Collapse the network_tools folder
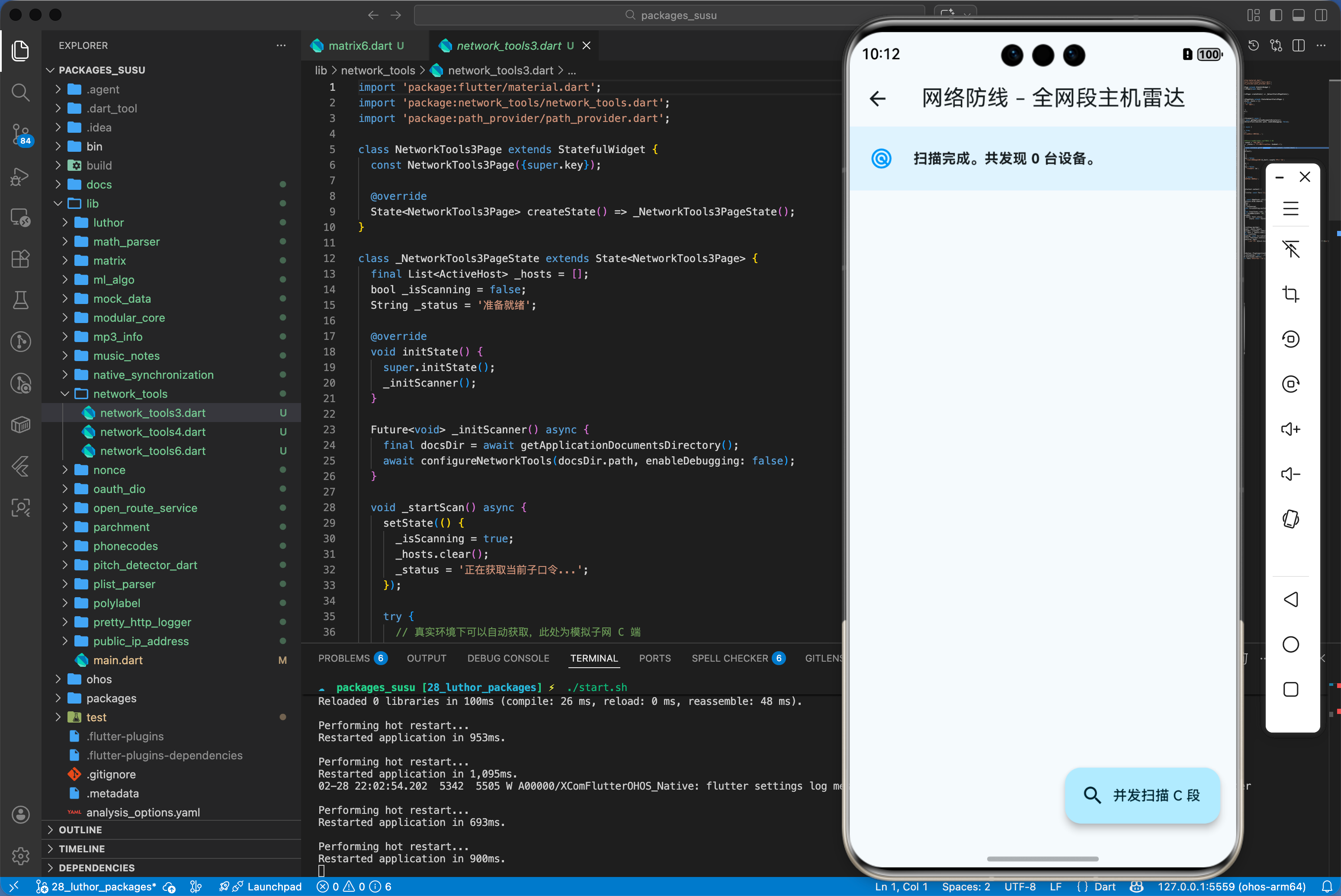 point(130,394)
